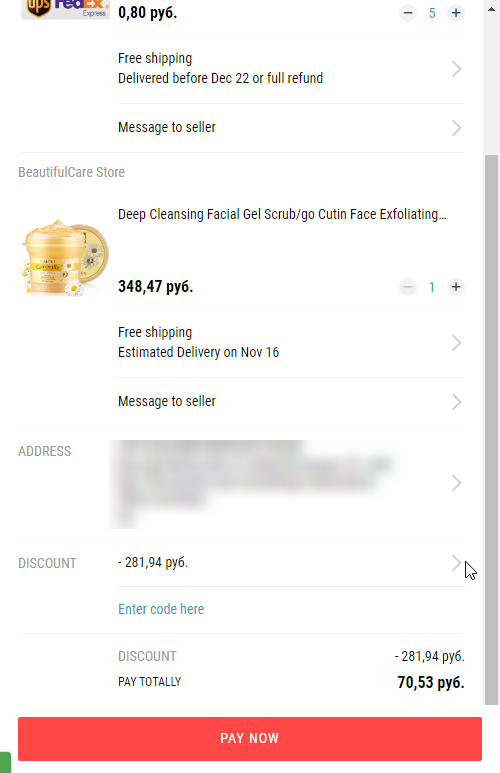The height and width of the screenshot is (773, 500).
Task: Decrease quantity of the 0,80 руб. item
Action: pyautogui.click(x=408, y=13)
